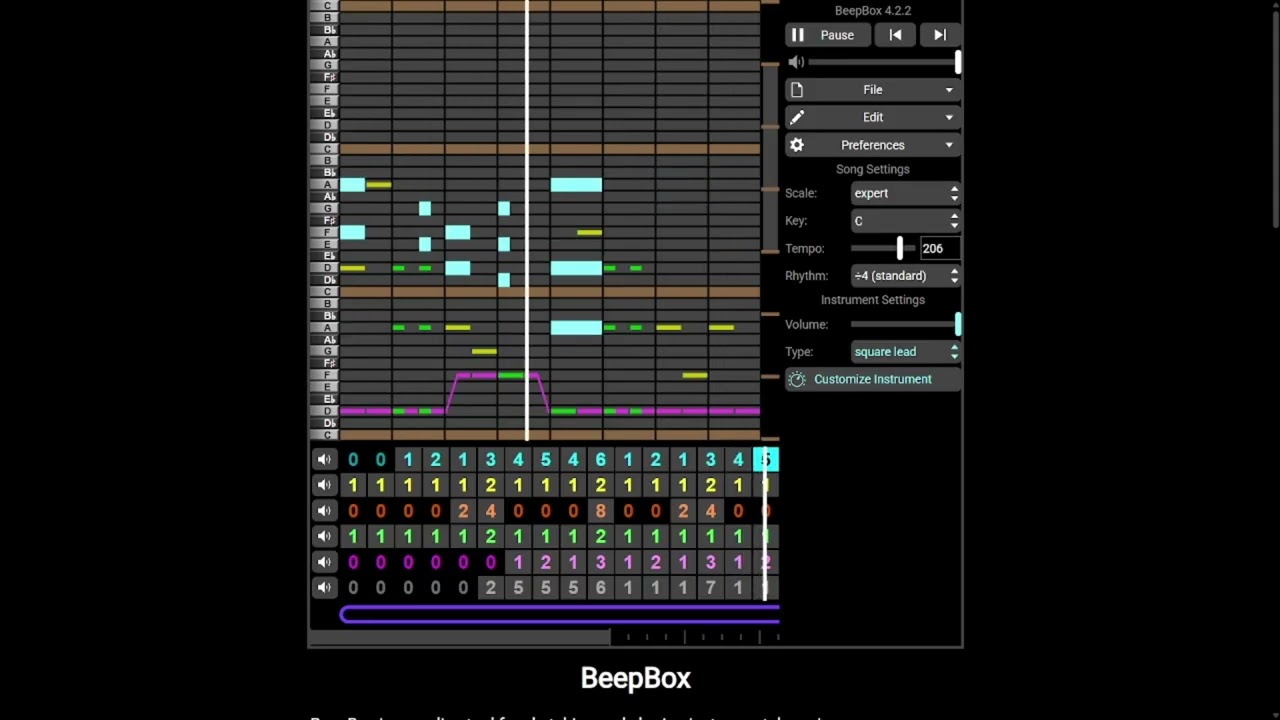The width and height of the screenshot is (1280, 720).
Task: Click the large BeepBox heading
Action: pyautogui.click(x=636, y=678)
